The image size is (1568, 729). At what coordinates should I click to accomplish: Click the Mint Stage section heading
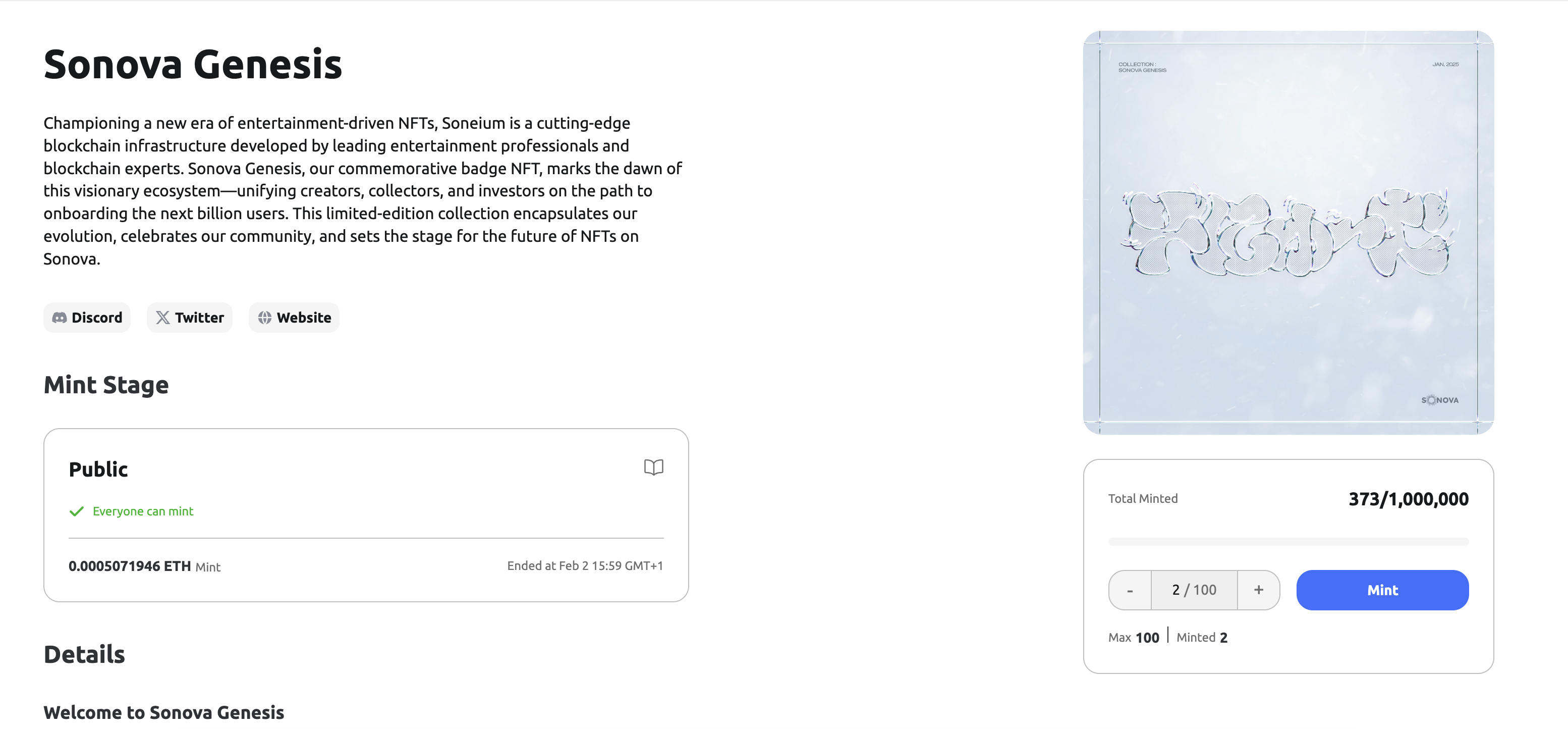pos(106,385)
